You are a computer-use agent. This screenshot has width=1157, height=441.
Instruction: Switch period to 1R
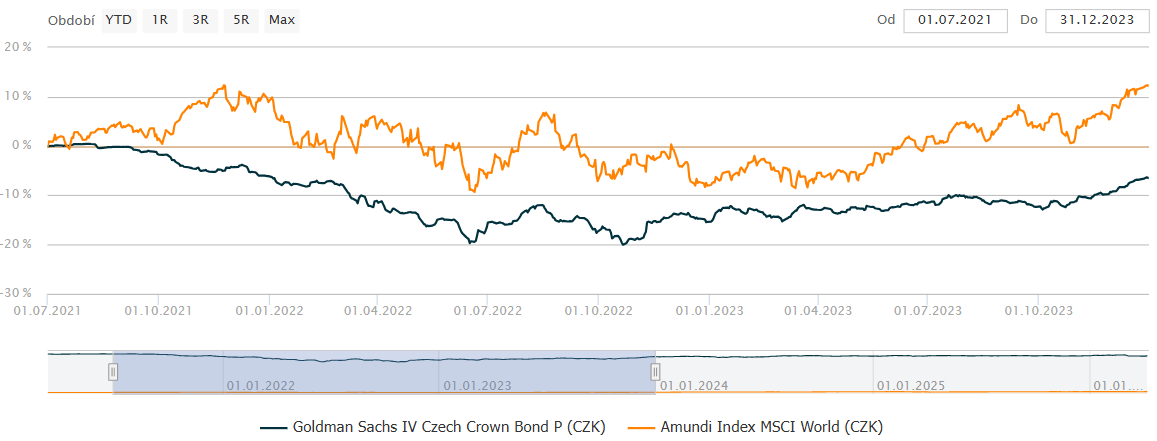click(158, 20)
